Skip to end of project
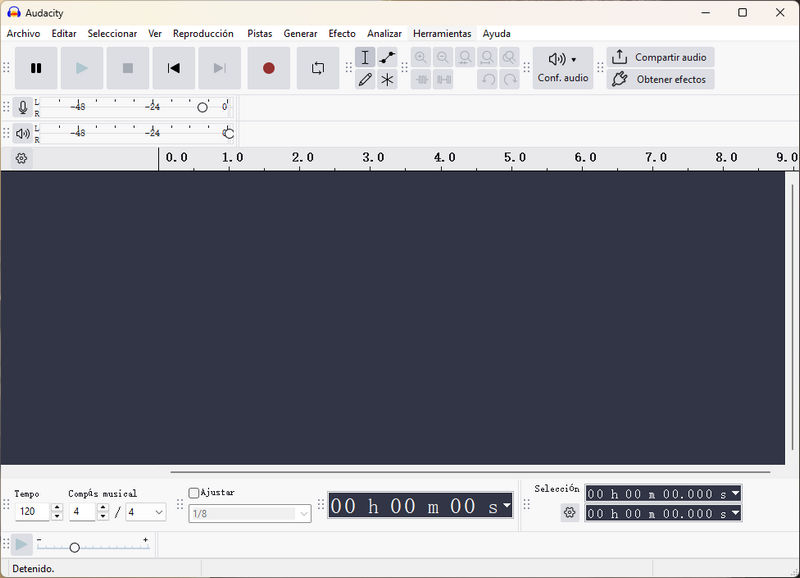Image resolution: width=800 pixels, height=578 pixels. (x=219, y=68)
